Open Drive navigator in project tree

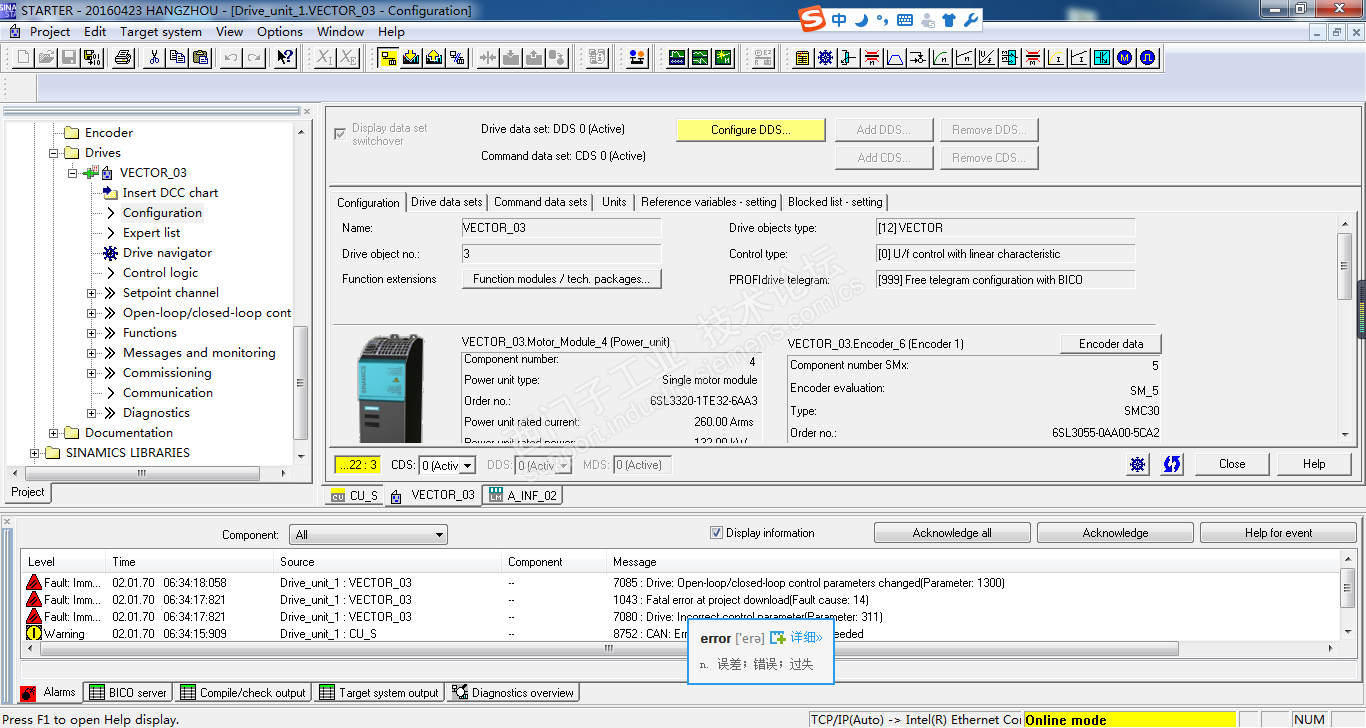pyautogui.click(x=167, y=253)
